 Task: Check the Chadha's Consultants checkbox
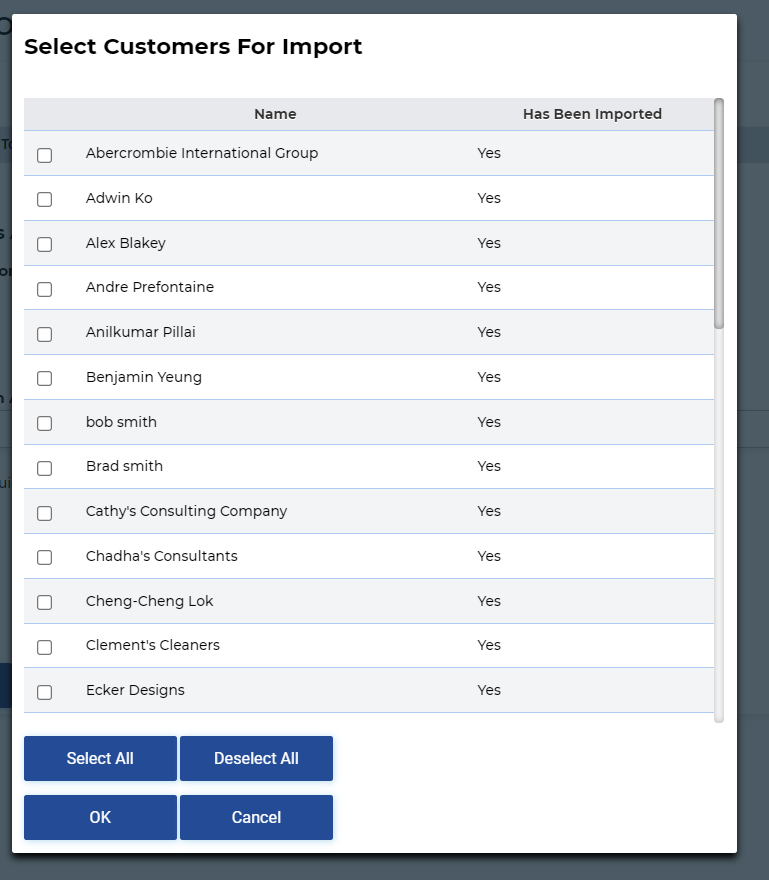44,558
